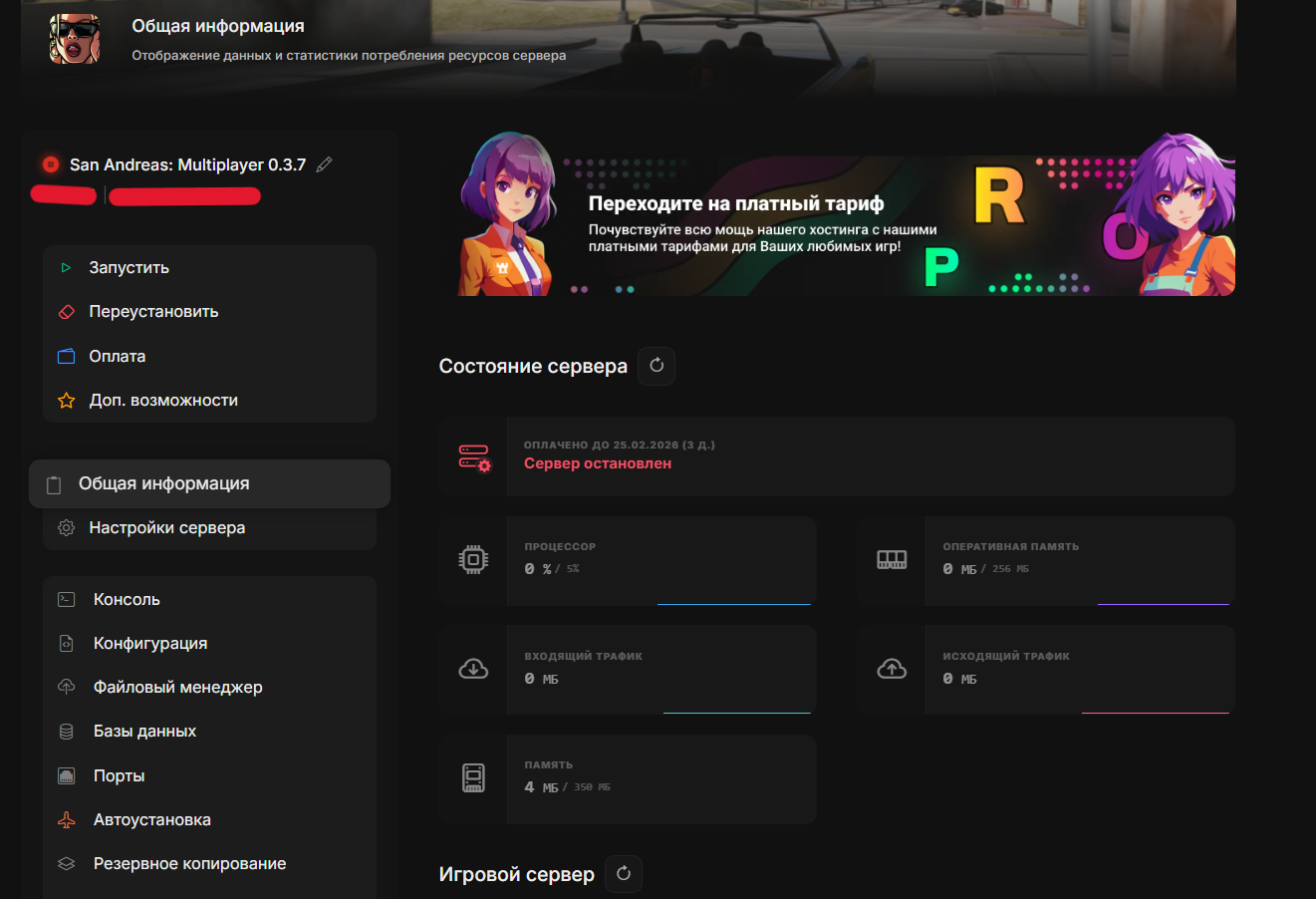1316x899 pixels.
Task: Go to Конфигурация section
Action: (149, 644)
